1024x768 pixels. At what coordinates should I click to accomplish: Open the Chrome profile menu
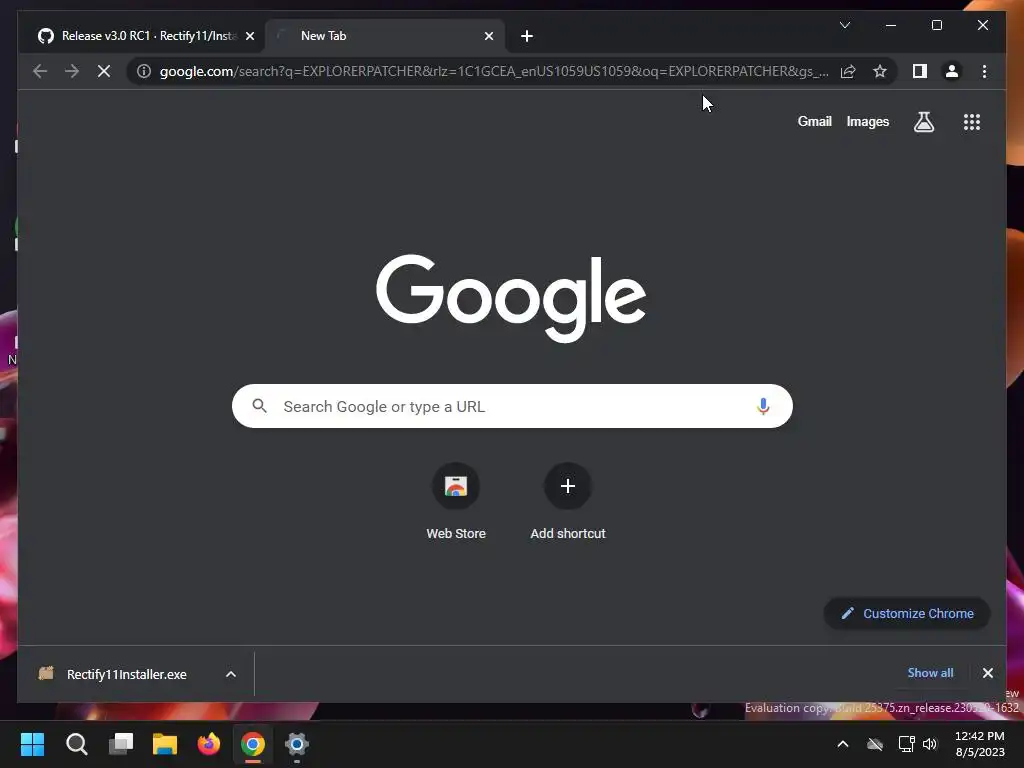[x=952, y=71]
